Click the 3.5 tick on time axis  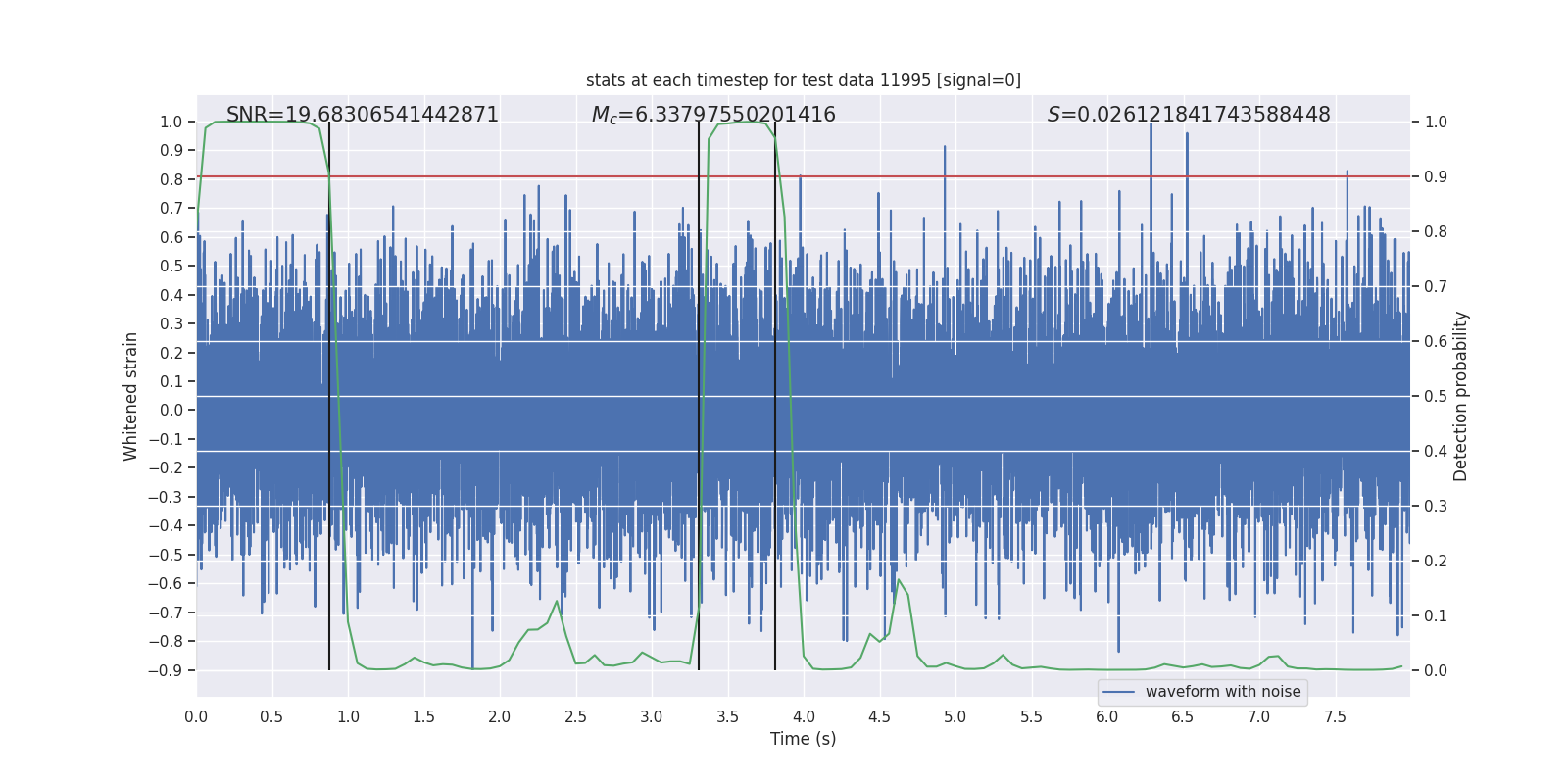point(727,716)
